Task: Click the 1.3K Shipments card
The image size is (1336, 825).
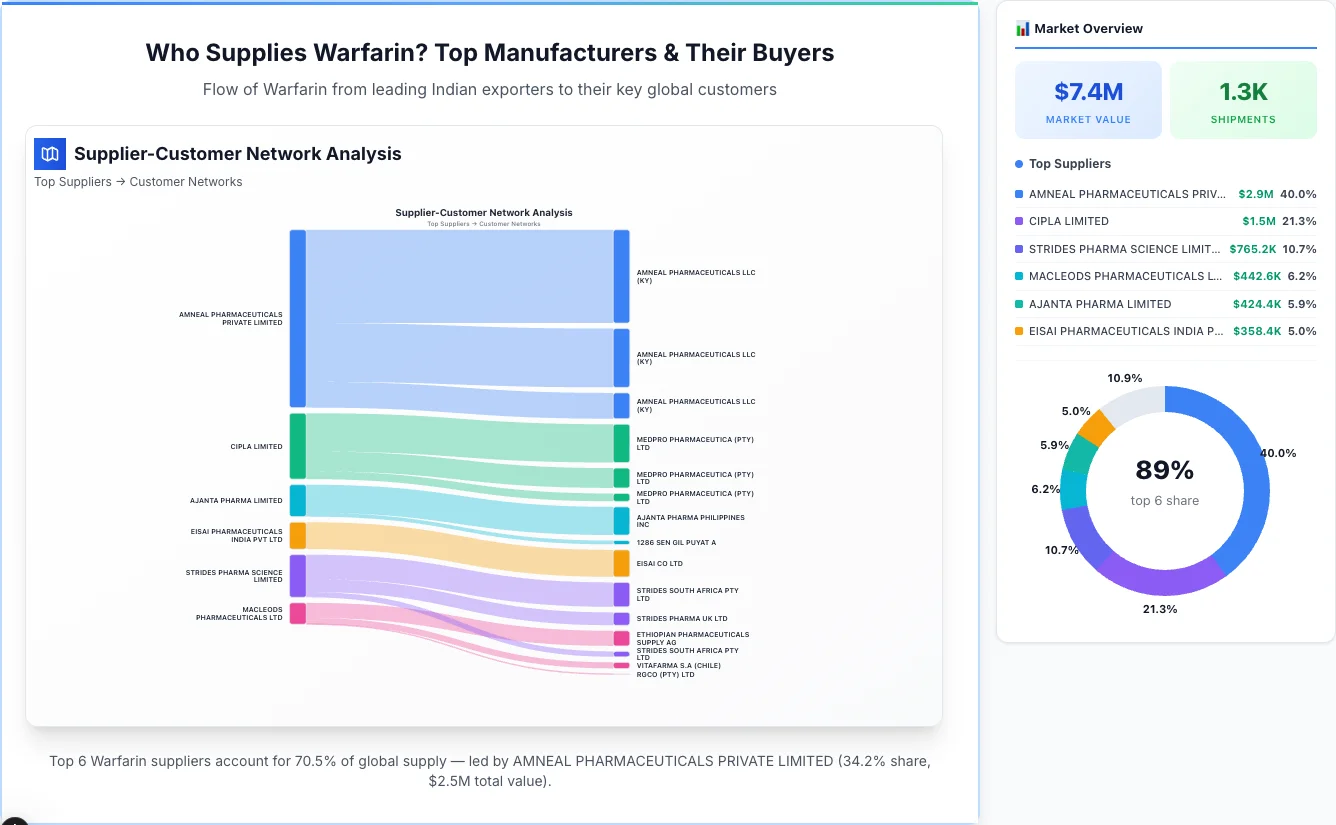Action: [x=1243, y=99]
